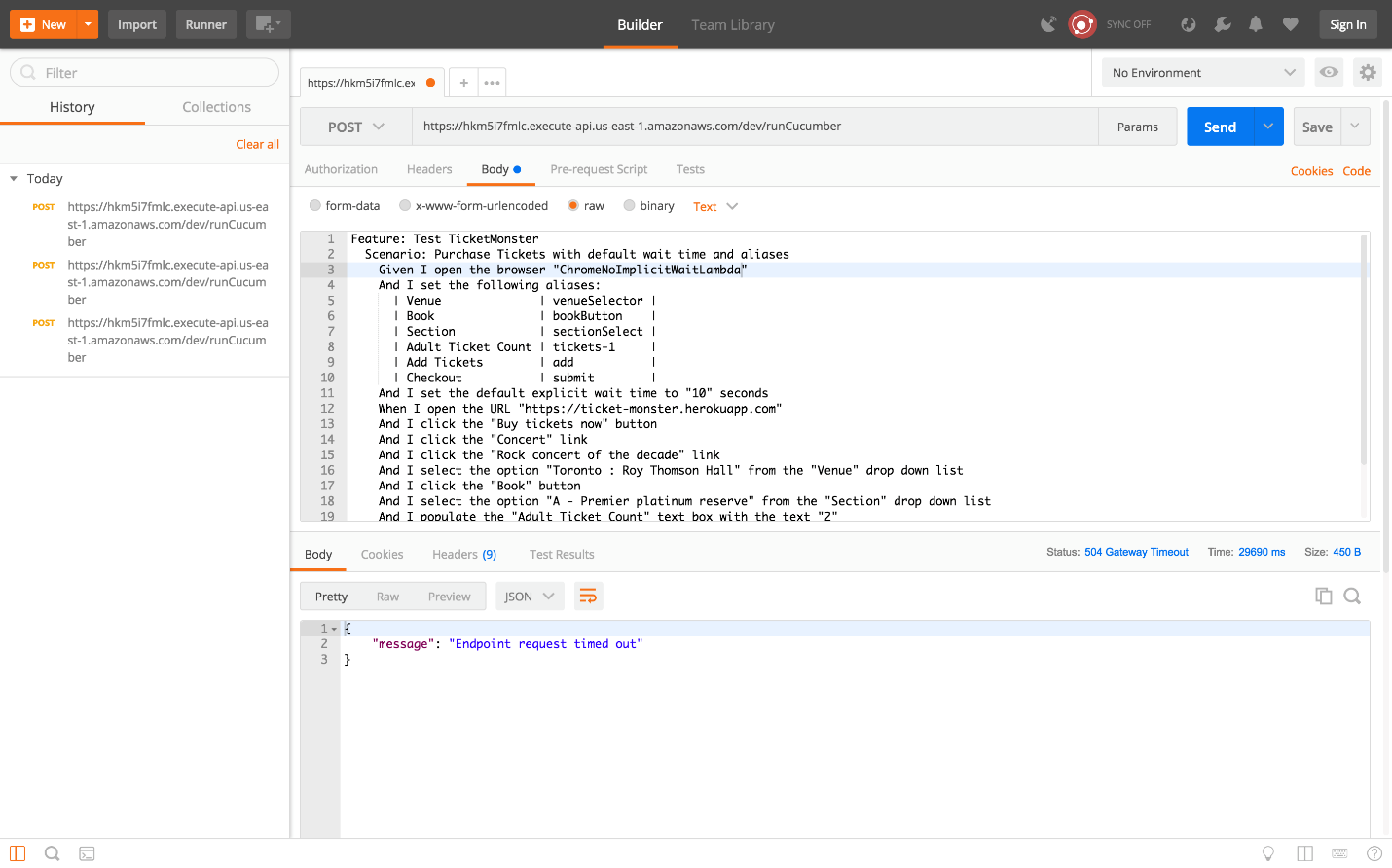The image size is (1392, 868).
Task: Click the request URL input field
Action: coord(754,127)
